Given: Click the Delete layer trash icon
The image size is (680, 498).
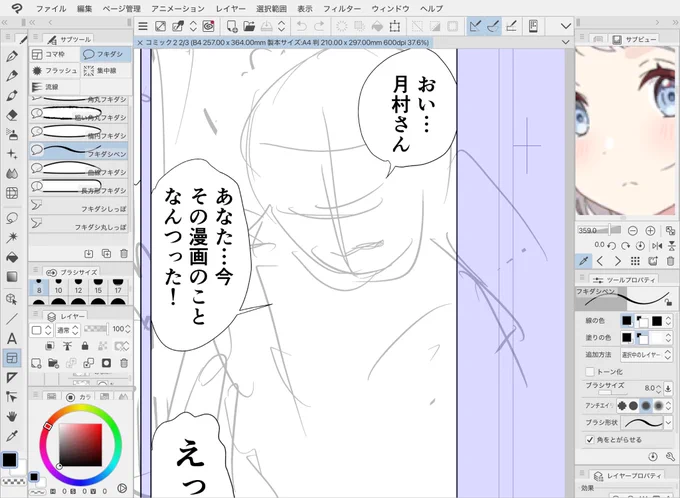Looking at the screenshot, I should (124, 363).
